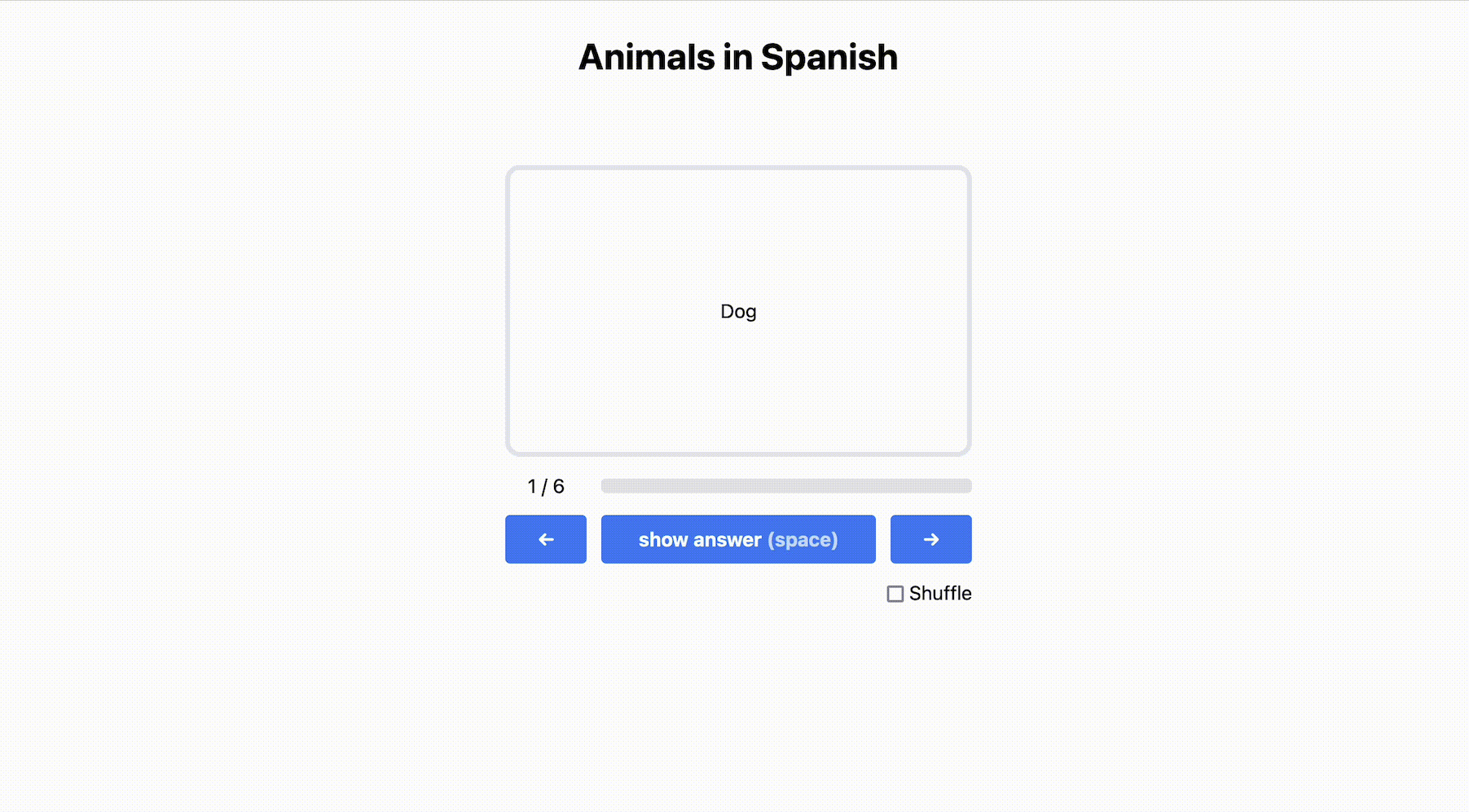This screenshot has height=812, width=1469.
Task: Click the (space) hint in the answer button
Action: tap(803, 540)
